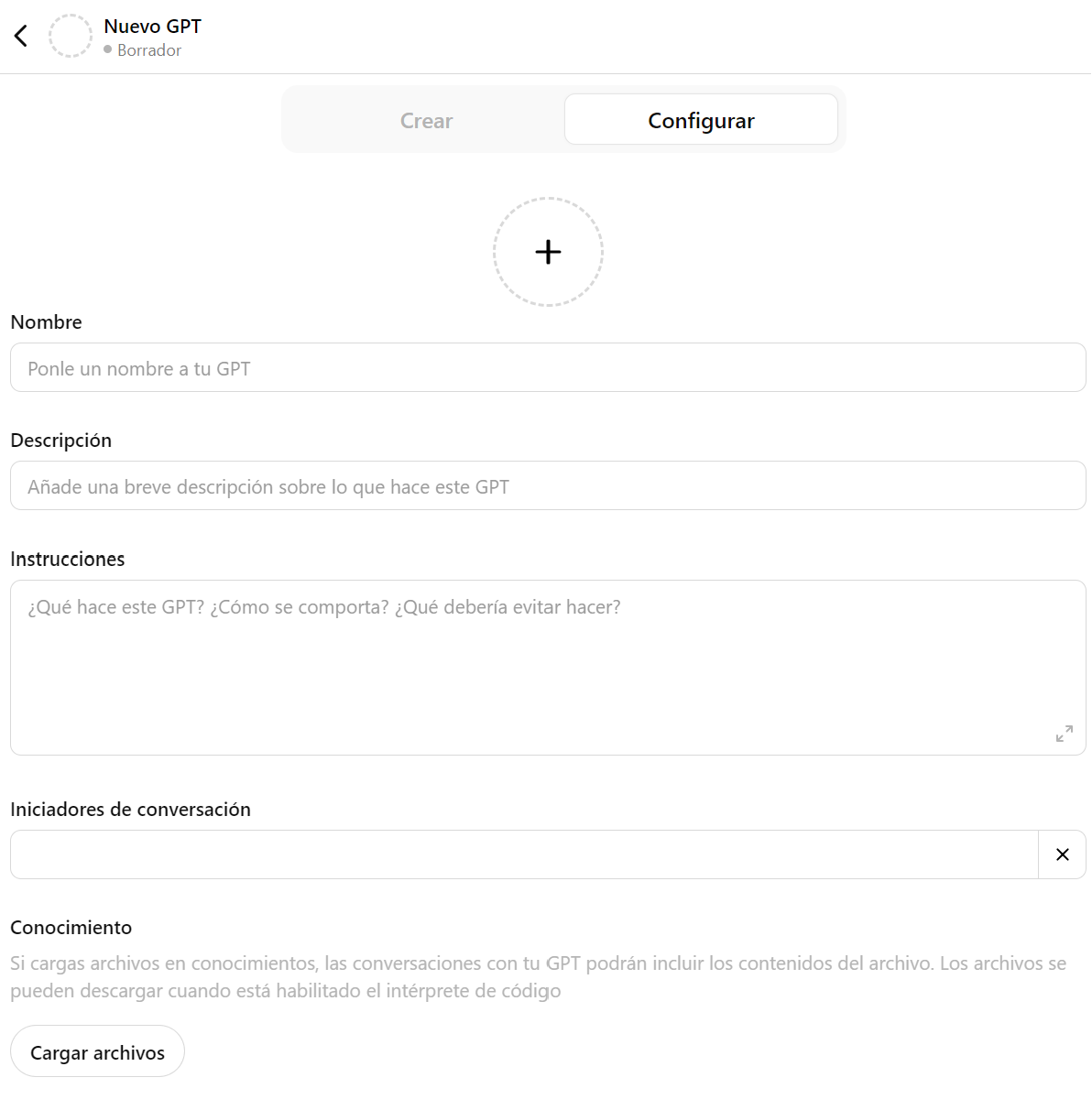Select the expand arrows at Instrucciones corner
This screenshot has height=1110, width=1092.
pyautogui.click(x=1064, y=734)
